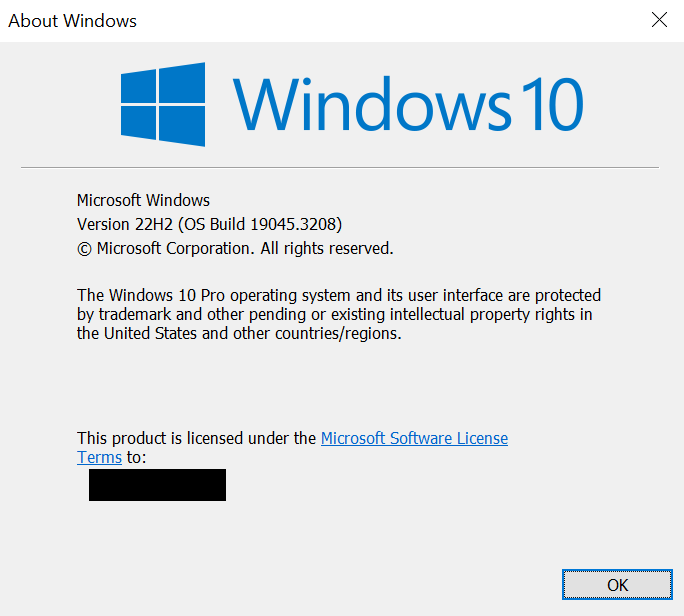The height and width of the screenshot is (616, 684).
Task: Close the About Windows dialog
Action: (x=658, y=20)
